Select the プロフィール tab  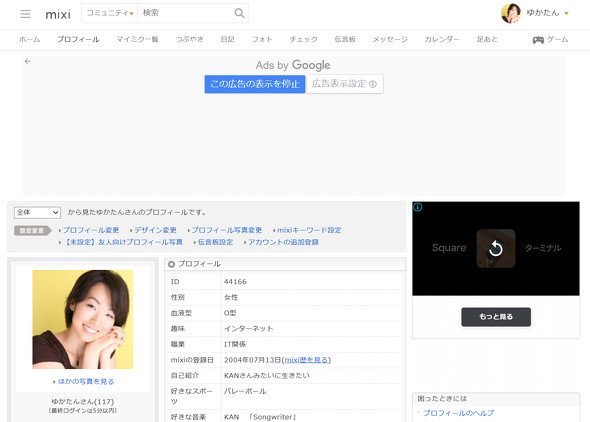pyautogui.click(x=78, y=39)
